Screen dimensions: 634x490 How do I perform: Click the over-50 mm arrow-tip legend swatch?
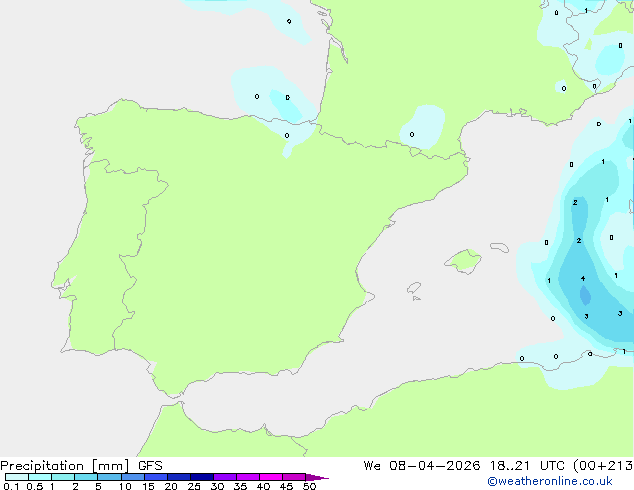pyautogui.click(x=317, y=477)
